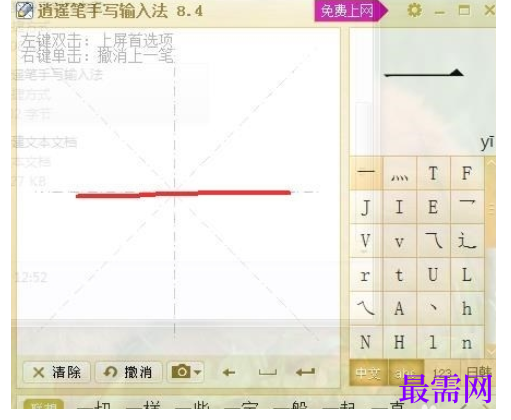Image resolution: width=511 pixels, height=420 pixels.
Task: Select candidate L in the grid
Action: (467, 275)
